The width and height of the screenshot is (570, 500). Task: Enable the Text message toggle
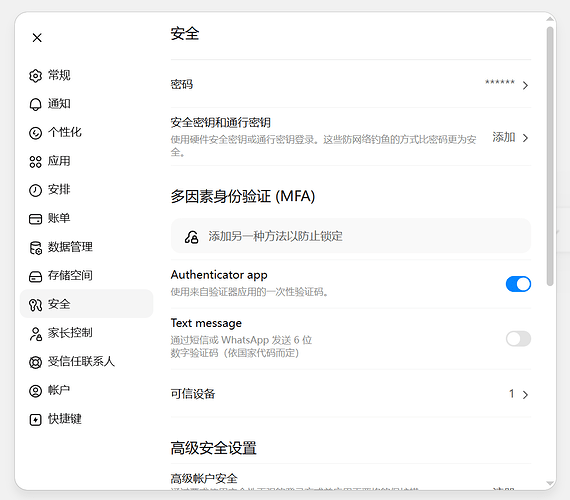coord(518,339)
